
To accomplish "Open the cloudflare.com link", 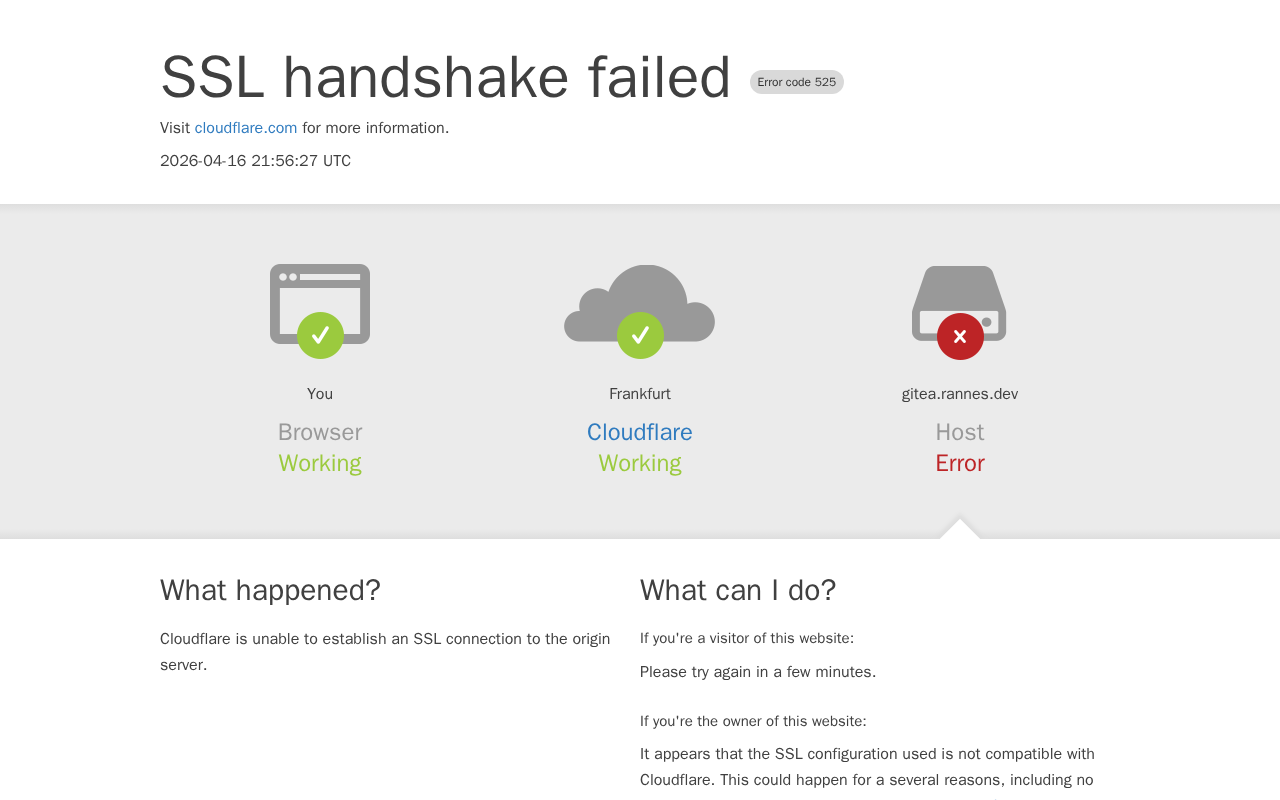I will [x=246, y=128].
